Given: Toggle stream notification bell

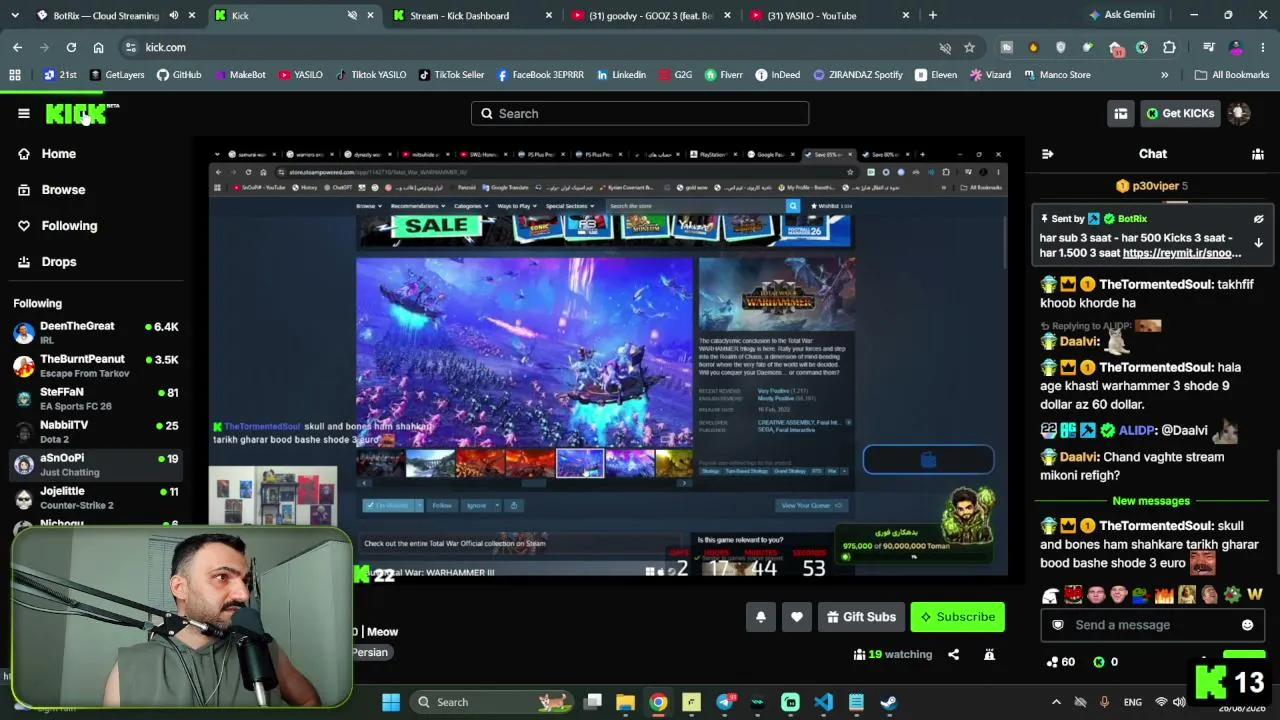Looking at the screenshot, I should tap(761, 617).
